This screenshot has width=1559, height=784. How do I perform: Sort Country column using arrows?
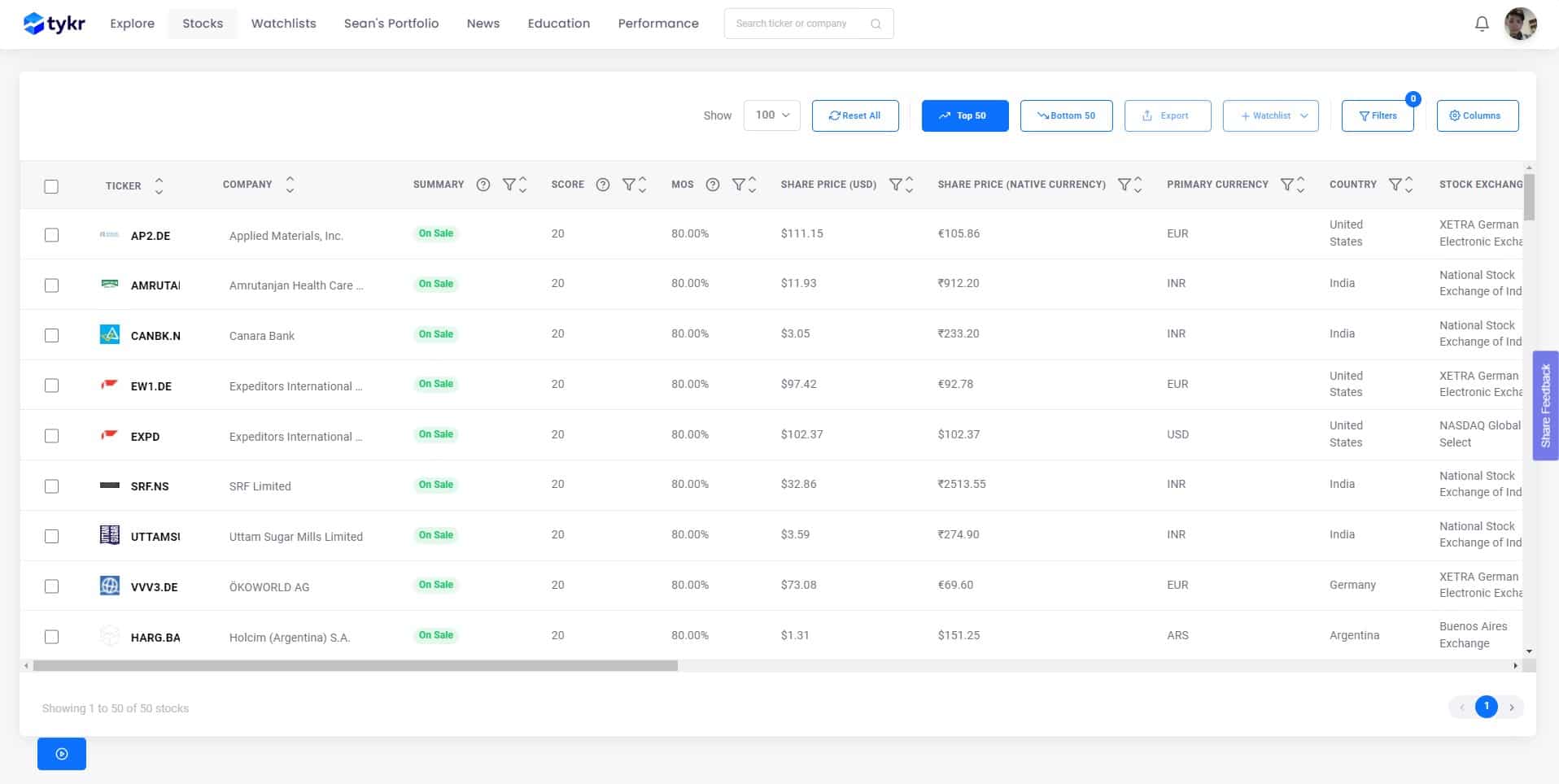(x=1409, y=185)
